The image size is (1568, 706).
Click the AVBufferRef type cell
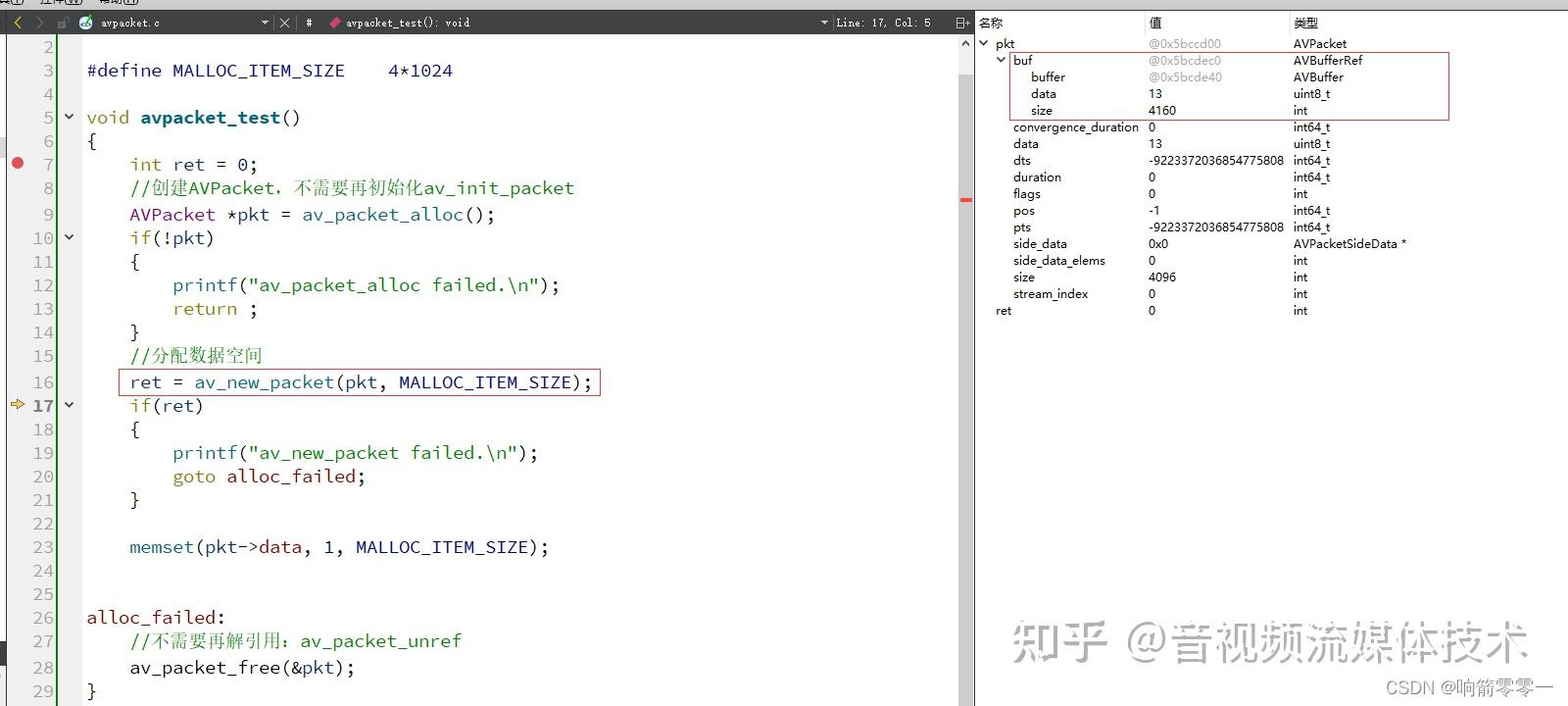click(x=1328, y=60)
